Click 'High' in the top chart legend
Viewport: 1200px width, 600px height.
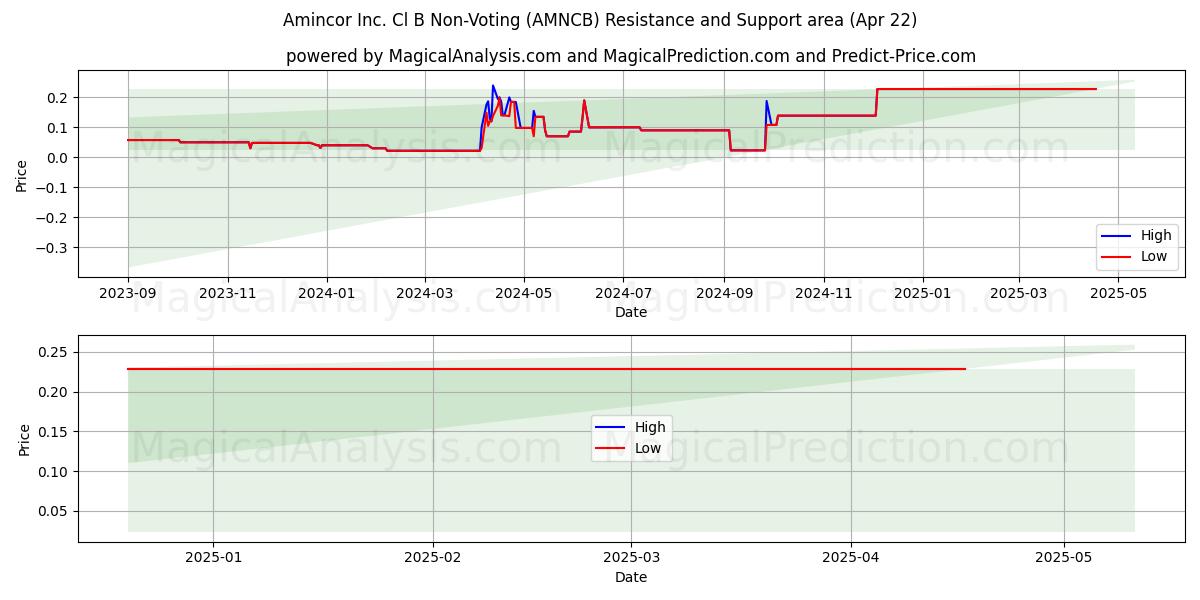click(1156, 236)
